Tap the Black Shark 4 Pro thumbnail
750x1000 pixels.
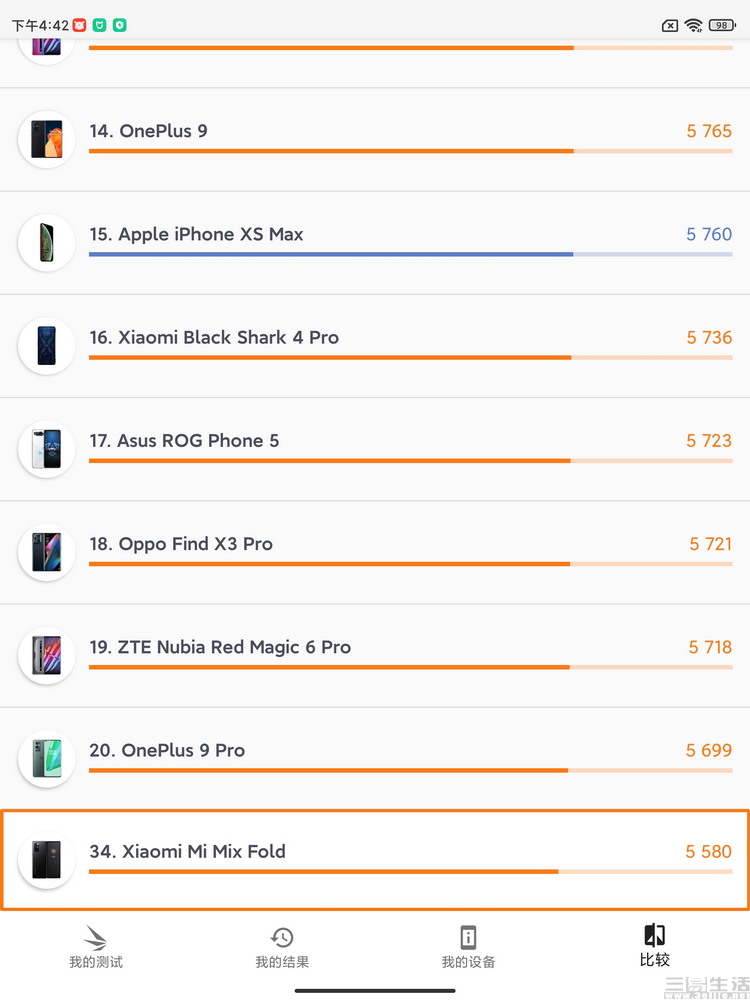[x=47, y=346]
